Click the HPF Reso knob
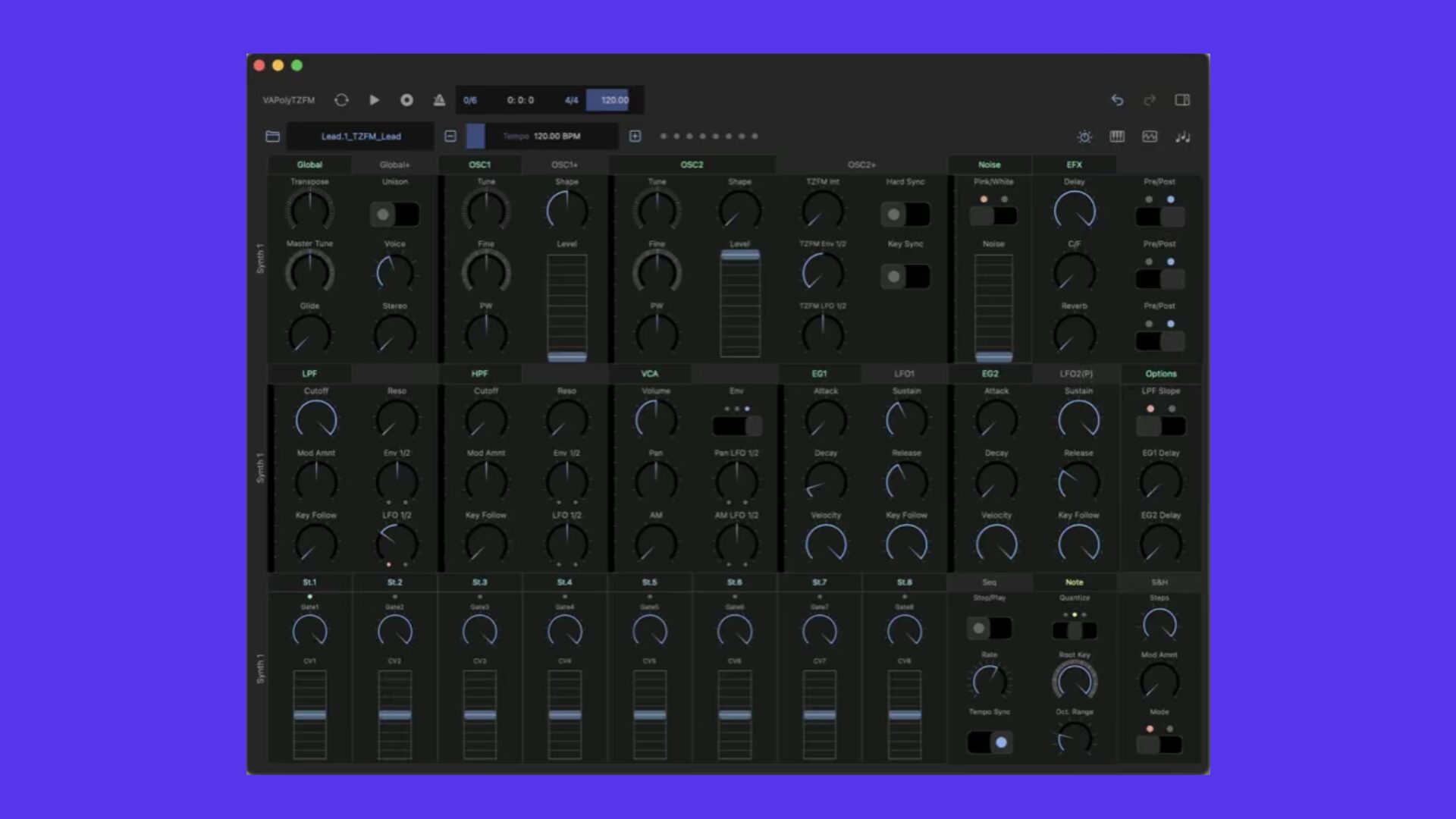1456x819 pixels. [x=566, y=419]
